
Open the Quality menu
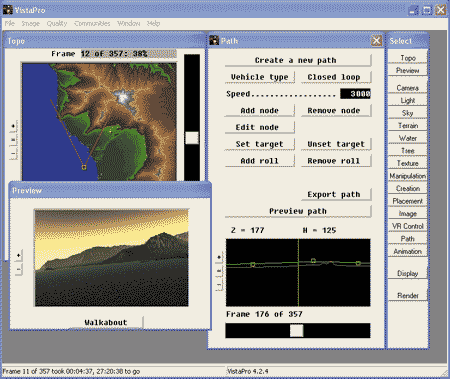[57, 23]
